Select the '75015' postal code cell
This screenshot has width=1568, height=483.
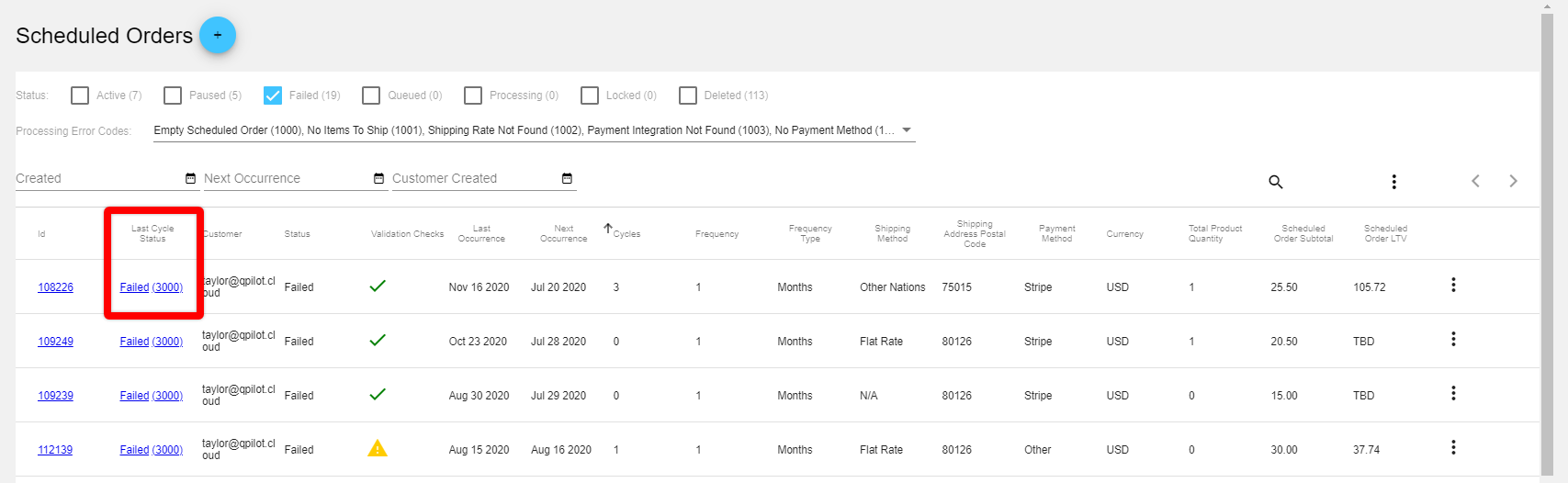click(x=956, y=287)
